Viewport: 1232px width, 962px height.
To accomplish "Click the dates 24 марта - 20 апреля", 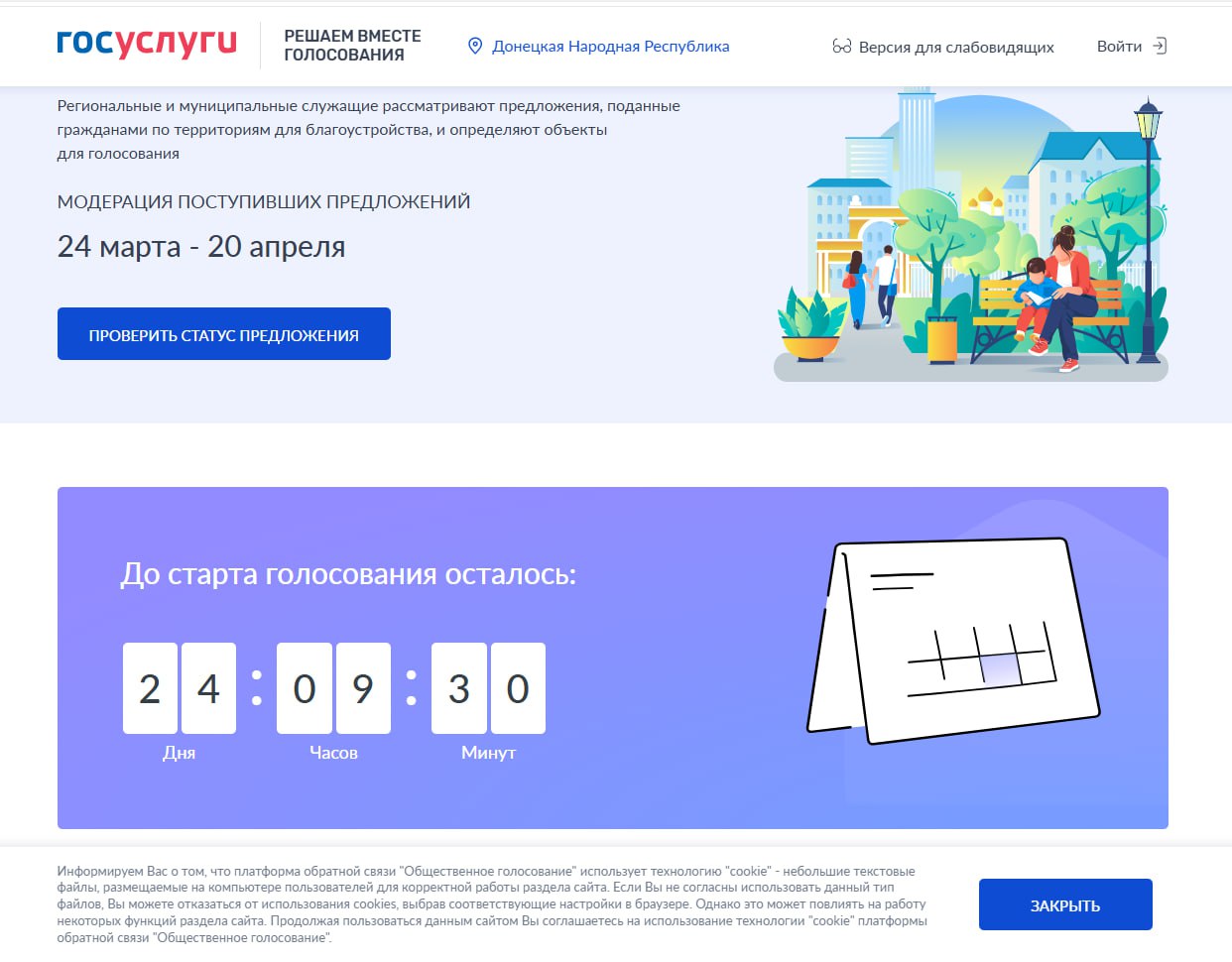I will pos(201,246).
